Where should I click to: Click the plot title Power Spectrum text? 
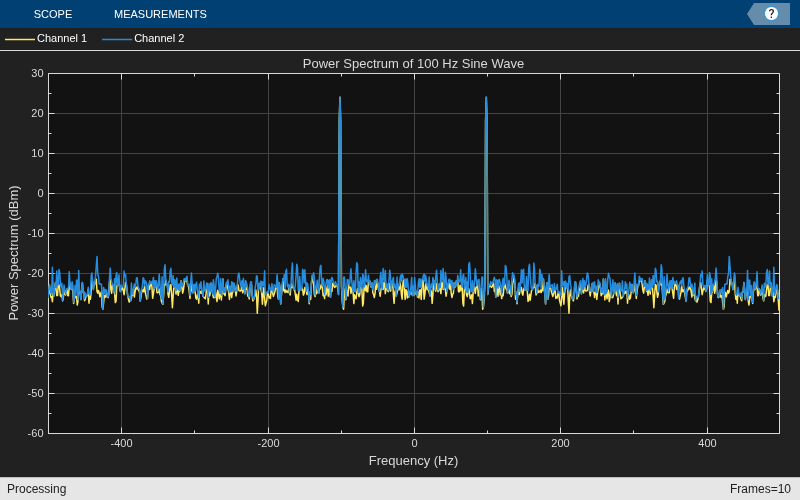[413, 64]
